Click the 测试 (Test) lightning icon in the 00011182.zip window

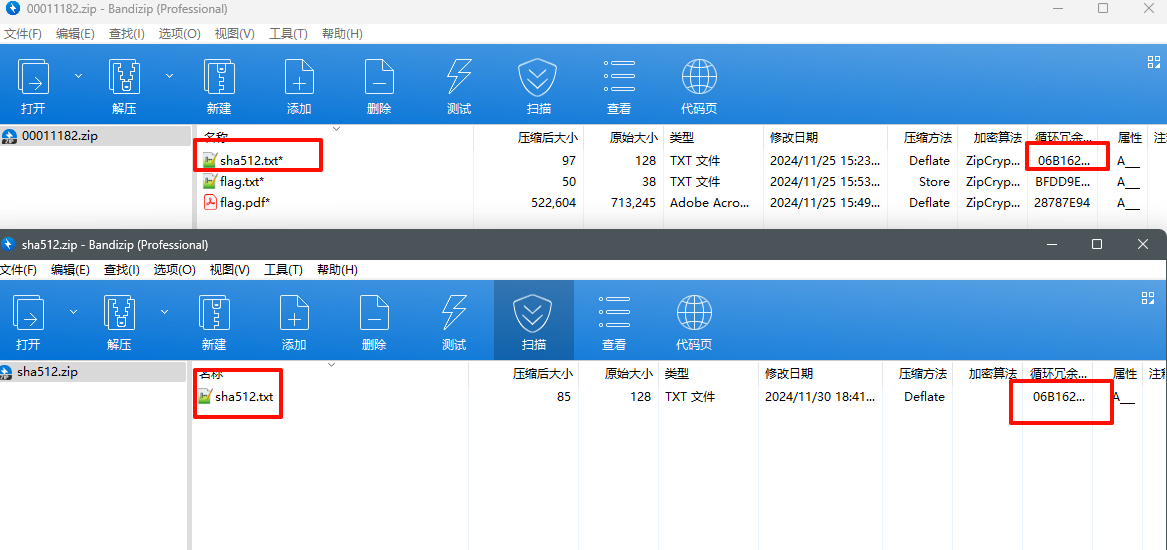tap(459, 78)
